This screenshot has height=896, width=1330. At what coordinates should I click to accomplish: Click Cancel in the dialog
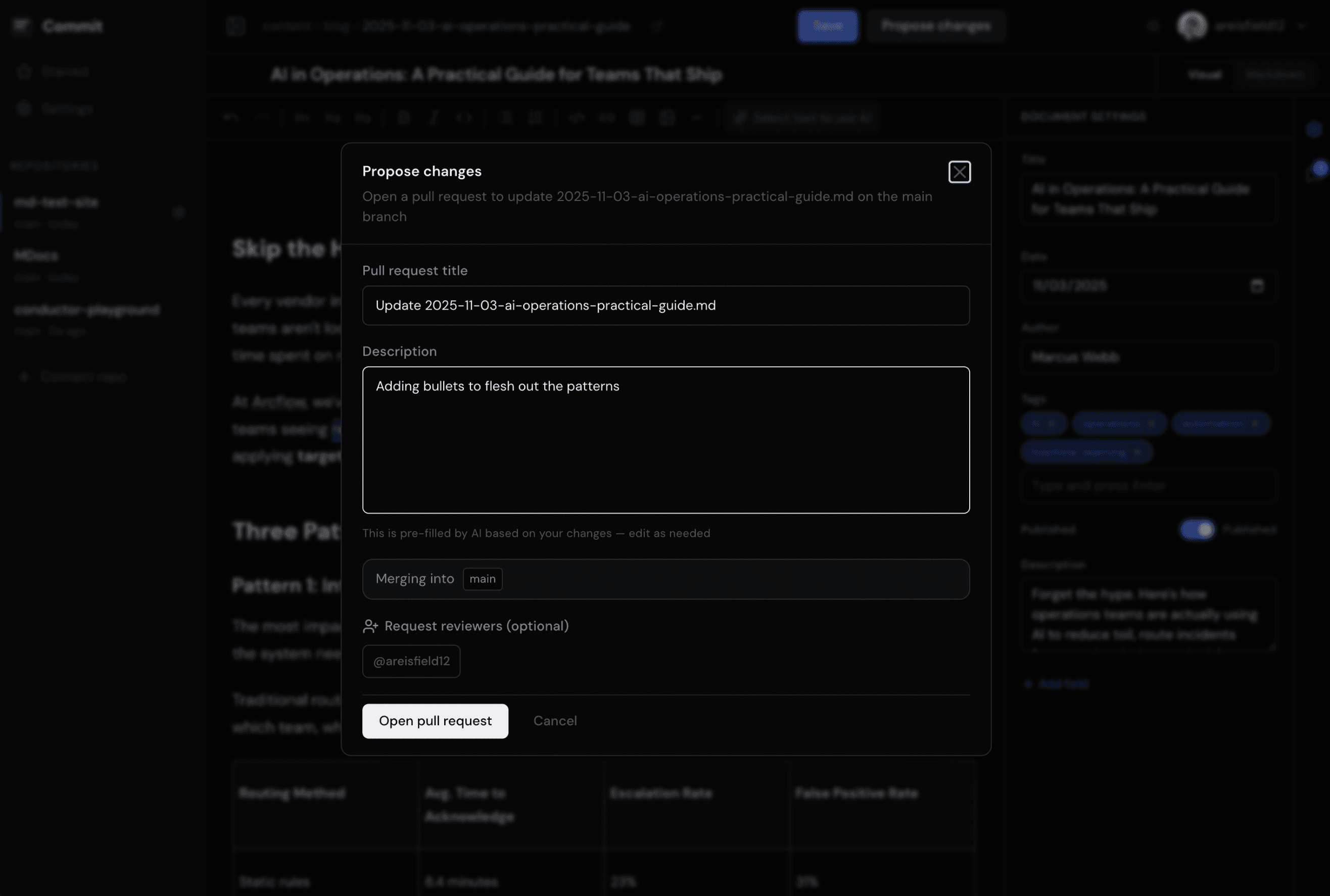[x=554, y=721]
